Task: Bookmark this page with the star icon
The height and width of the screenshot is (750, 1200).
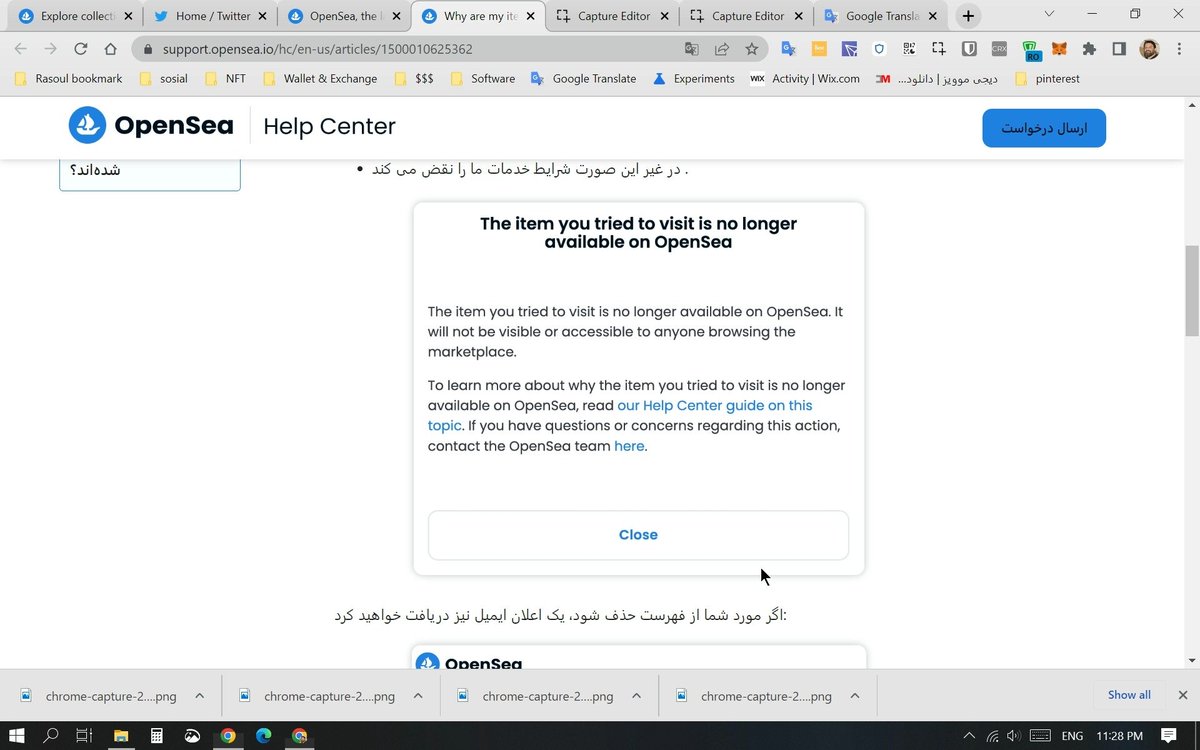Action: point(751,49)
